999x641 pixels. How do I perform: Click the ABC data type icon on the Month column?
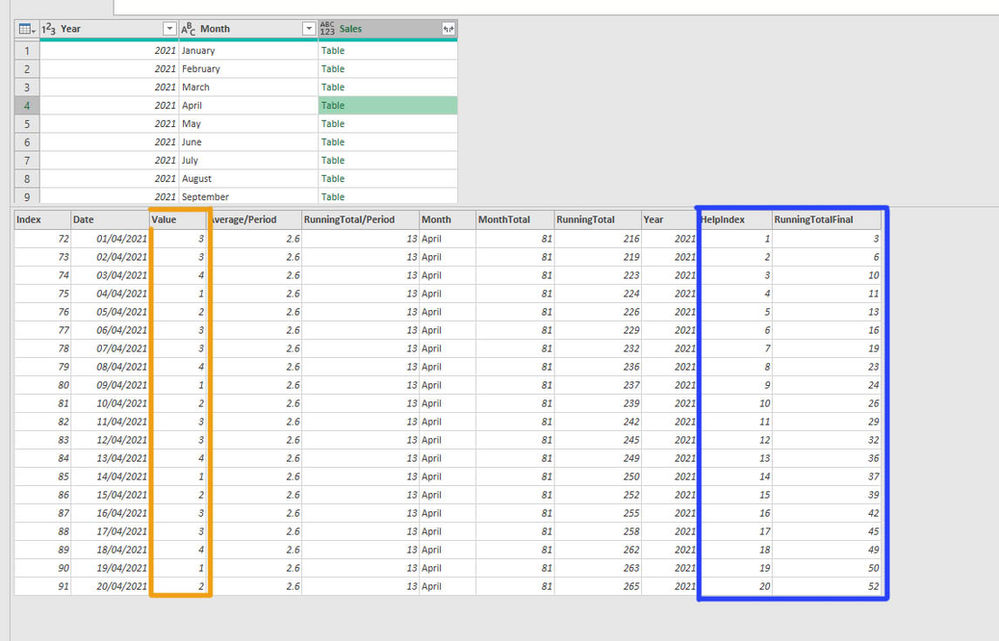pyautogui.click(x=184, y=28)
